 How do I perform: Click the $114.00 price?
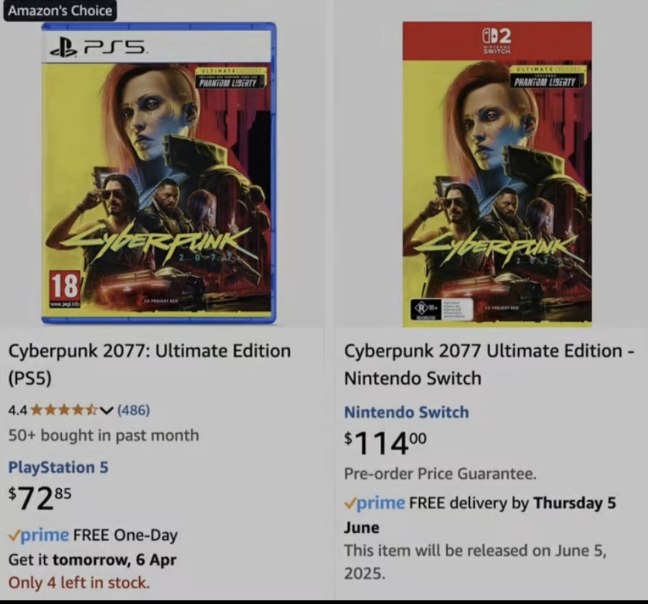click(386, 443)
